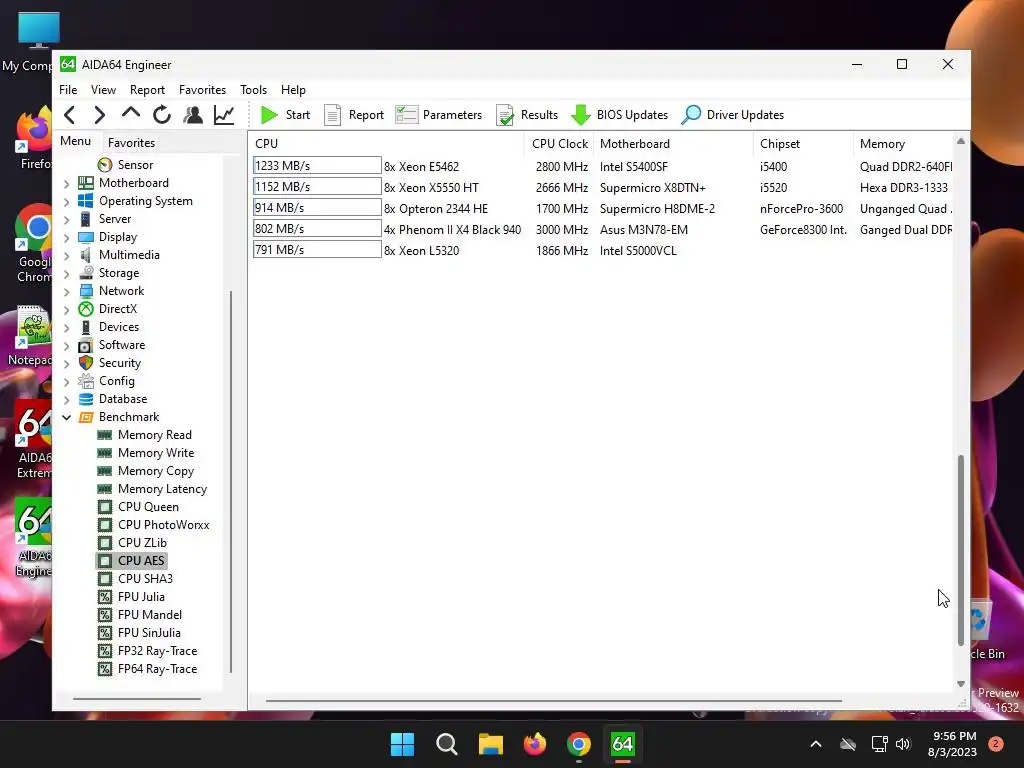
Task: Go forward with the right arrow icon
Action: [99, 115]
